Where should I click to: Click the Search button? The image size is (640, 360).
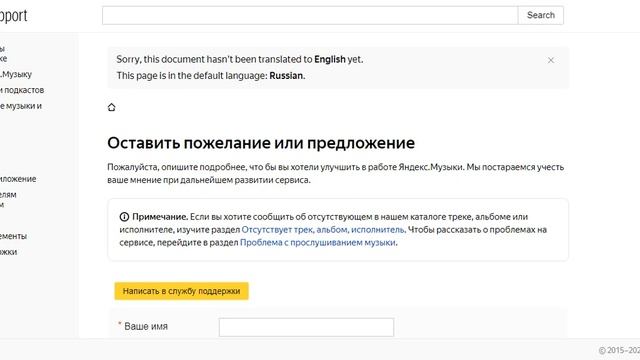click(540, 15)
